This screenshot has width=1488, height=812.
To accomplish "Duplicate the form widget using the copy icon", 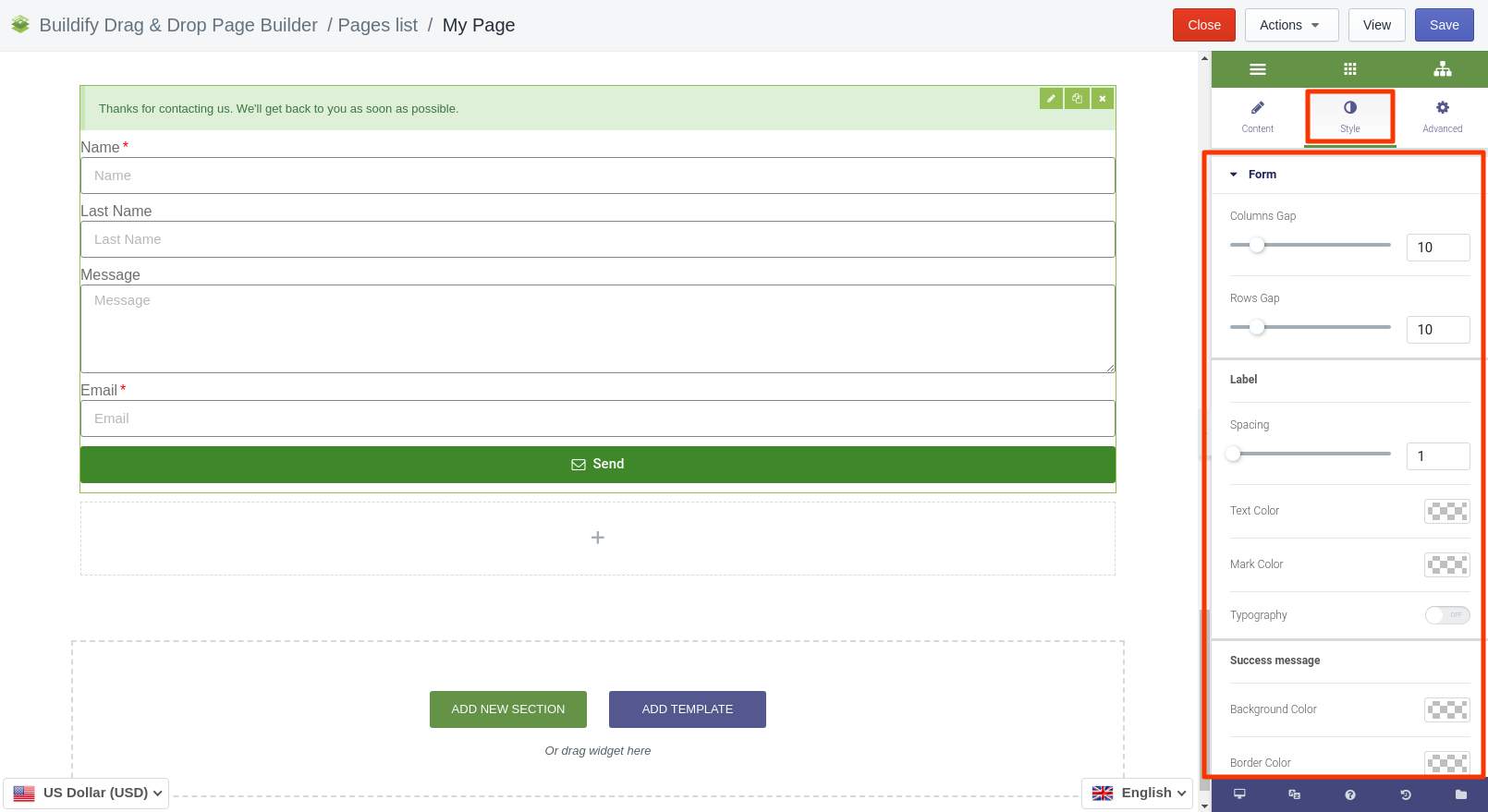I will click(1077, 99).
